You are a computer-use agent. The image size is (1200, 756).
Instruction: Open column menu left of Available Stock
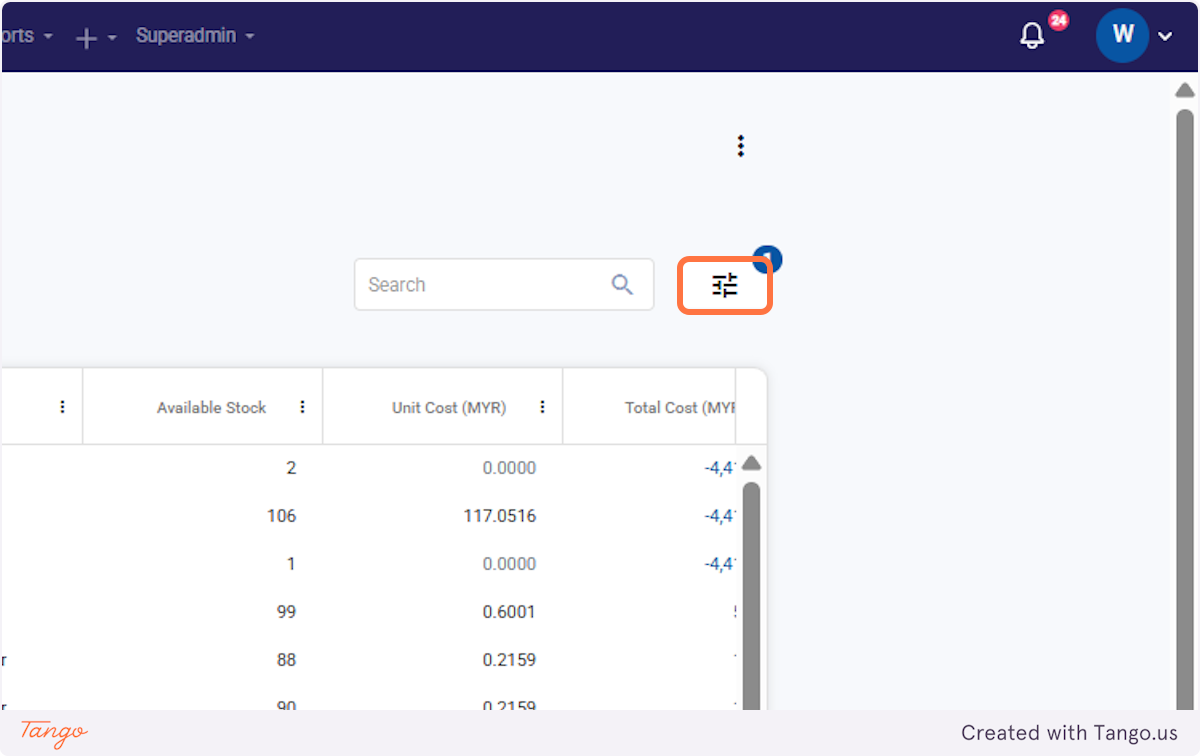click(63, 407)
